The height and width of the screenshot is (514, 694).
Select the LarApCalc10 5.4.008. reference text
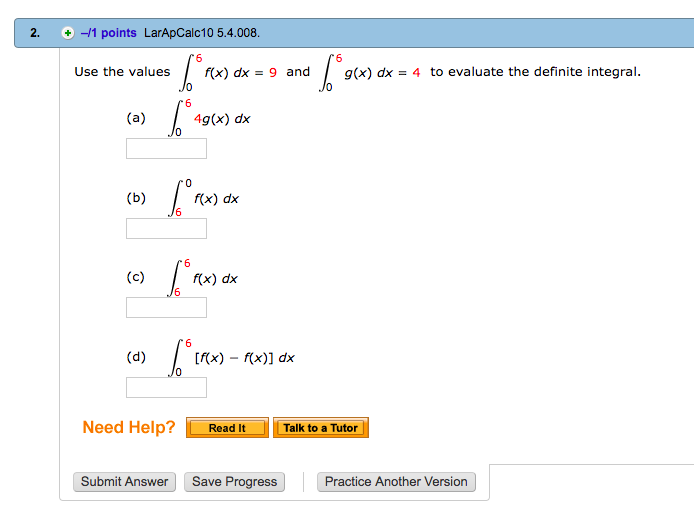(x=202, y=33)
